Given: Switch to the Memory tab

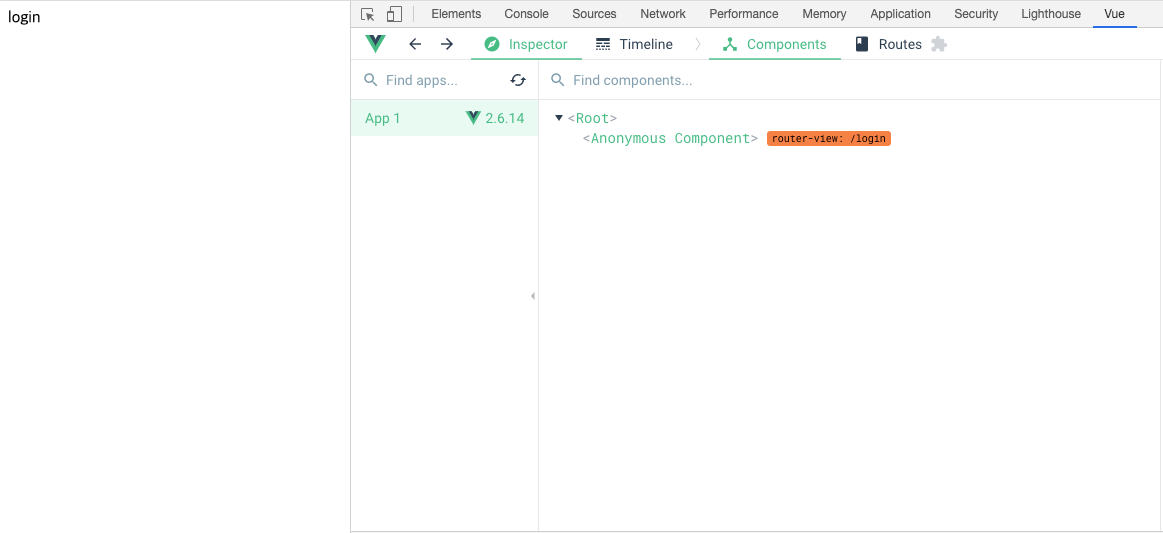Looking at the screenshot, I should [824, 13].
